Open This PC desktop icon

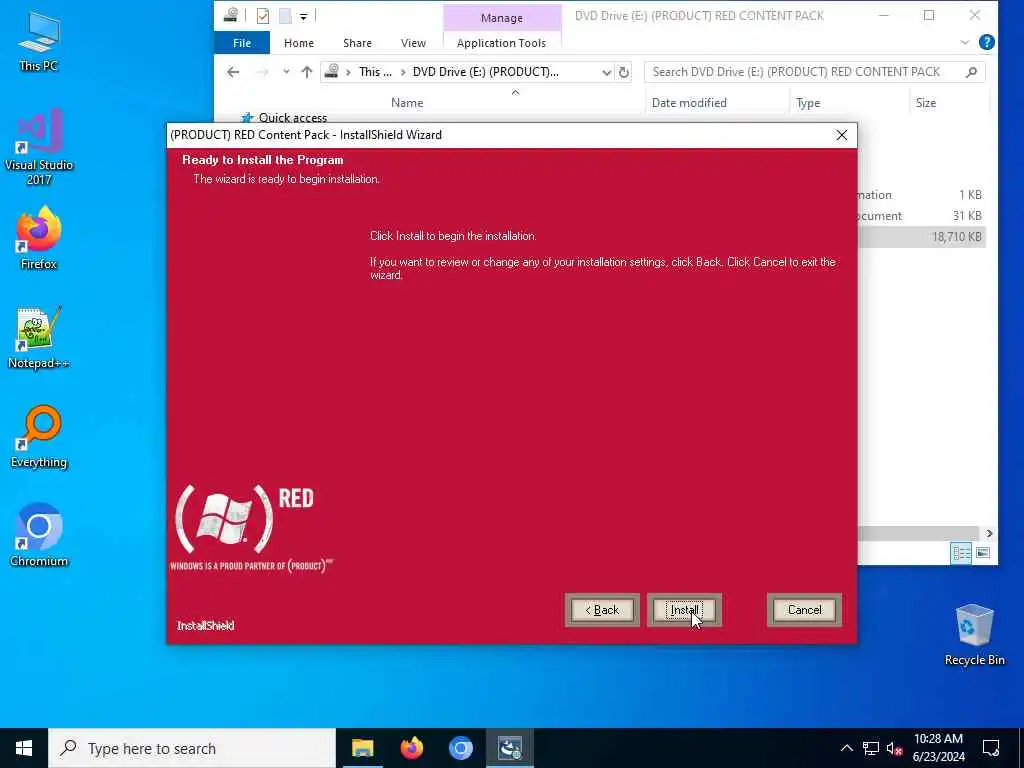(39, 41)
